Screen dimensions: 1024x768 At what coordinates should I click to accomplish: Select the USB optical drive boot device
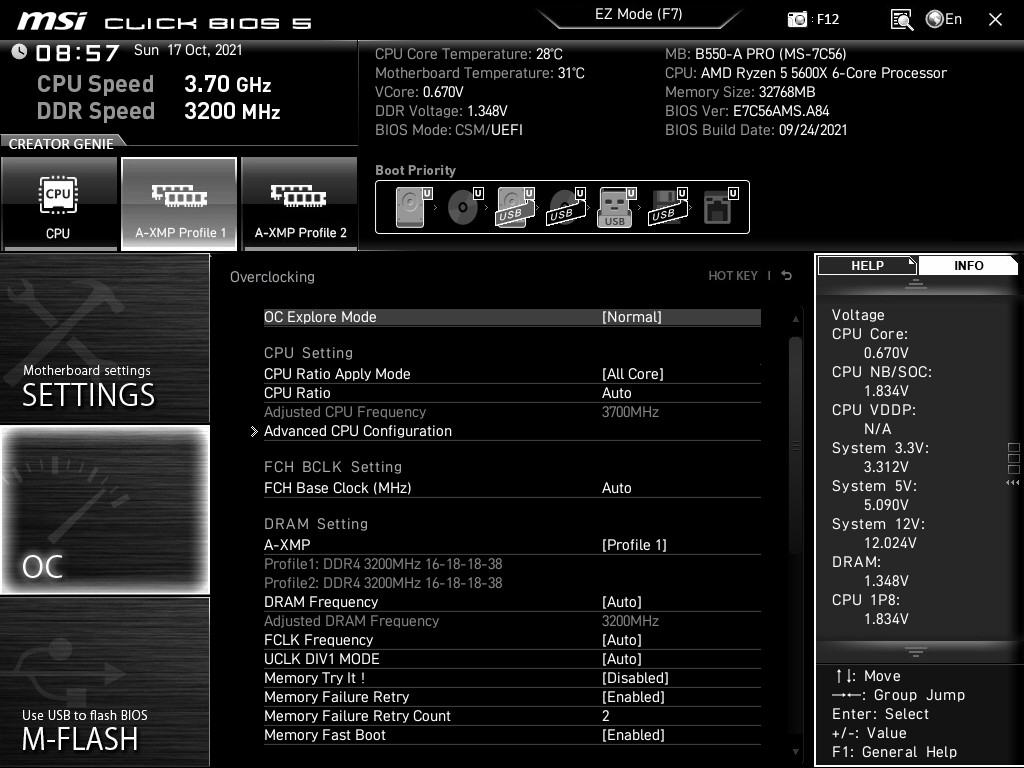click(566, 207)
